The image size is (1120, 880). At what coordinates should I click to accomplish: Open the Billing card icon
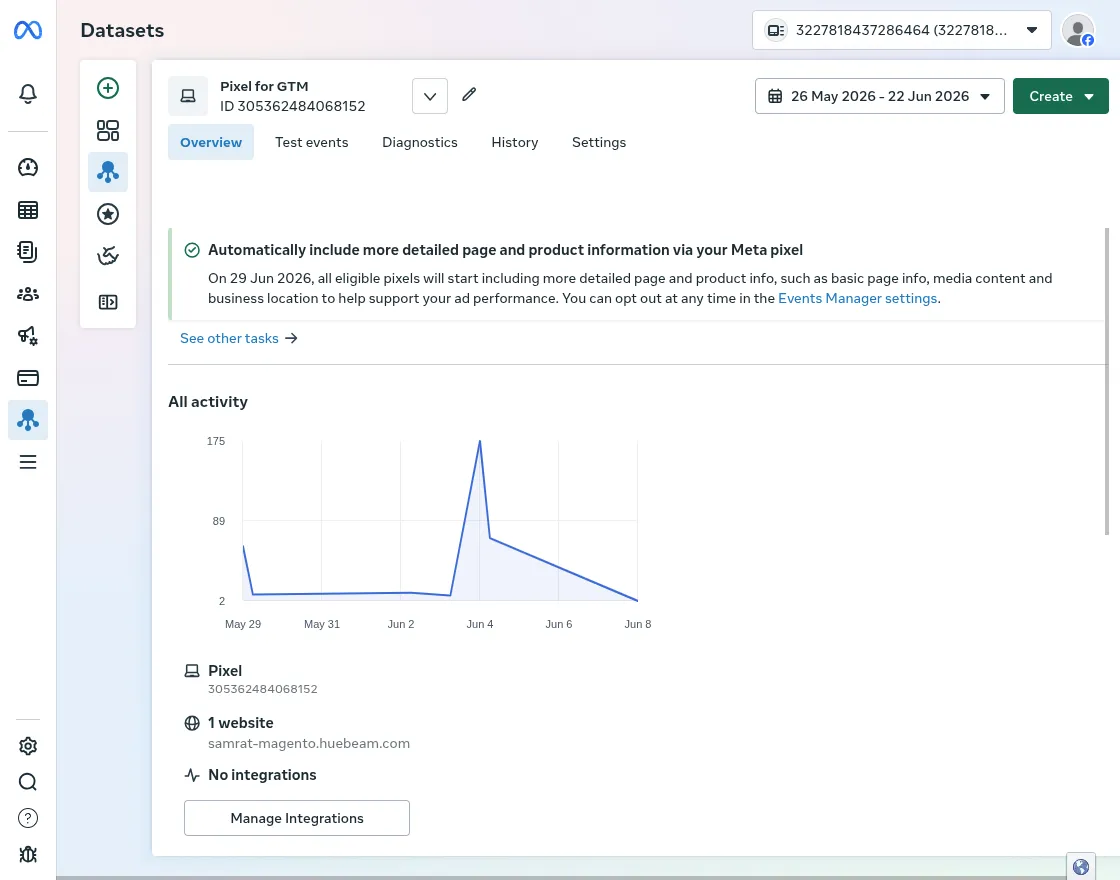pyautogui.click(x=28, y=378)
